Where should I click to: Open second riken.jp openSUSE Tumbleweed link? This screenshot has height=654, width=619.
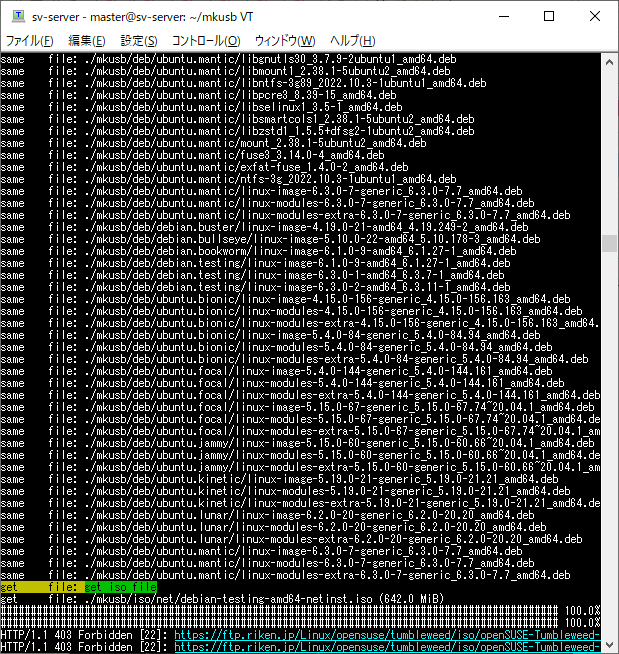point(387,647)
